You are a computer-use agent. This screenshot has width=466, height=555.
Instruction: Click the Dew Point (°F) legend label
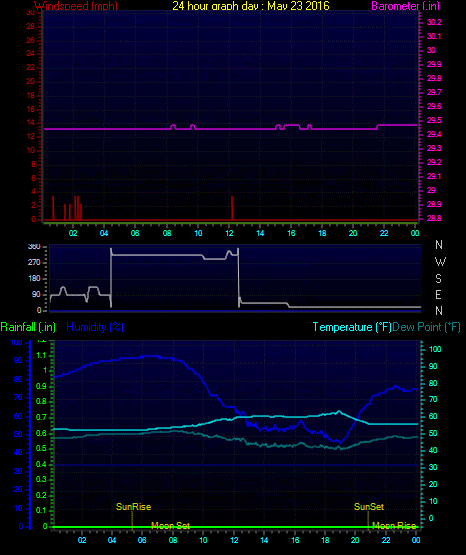[426, 327]
